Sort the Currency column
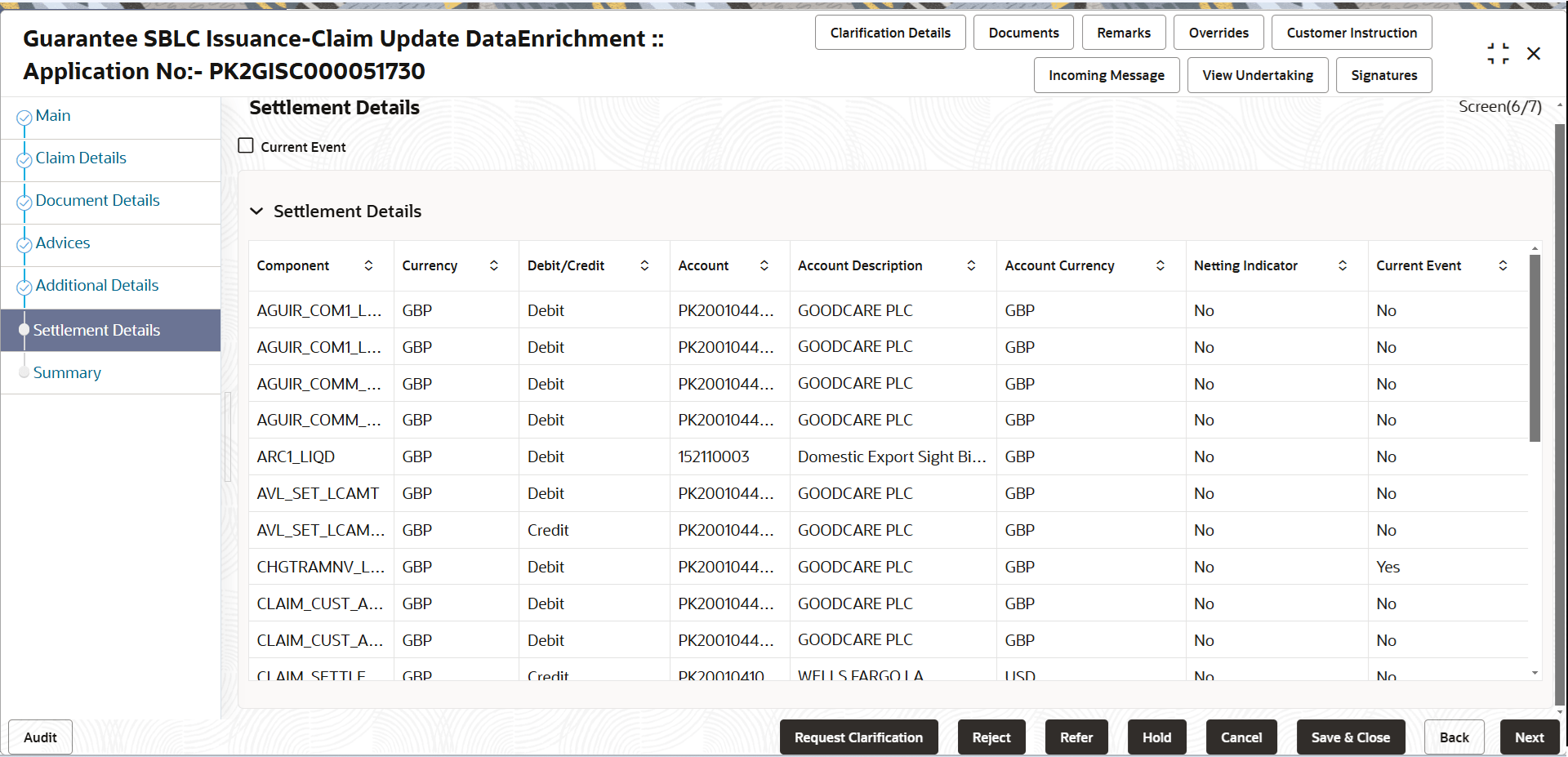Image resolution: width=1568 pixels, height=757 pixels. (x=494, y=265)
